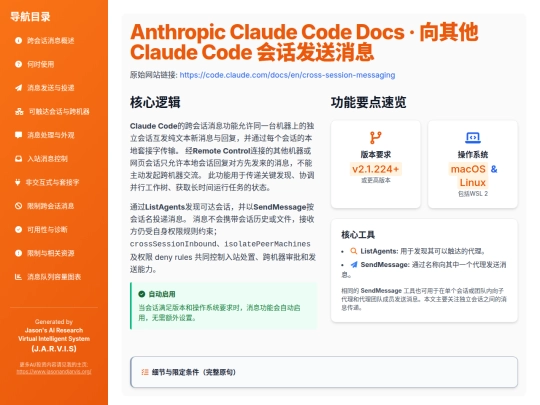Click the crossSessionInbound code text

pyautogui.click(x=173, y=244)
